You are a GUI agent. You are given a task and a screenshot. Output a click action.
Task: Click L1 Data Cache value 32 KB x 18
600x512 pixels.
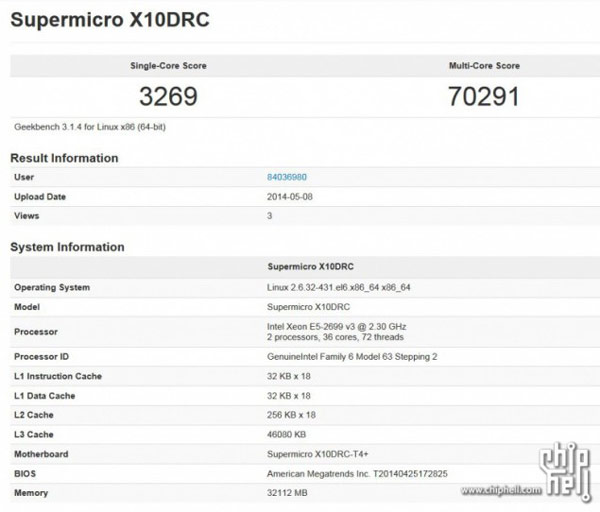[289, 396]
